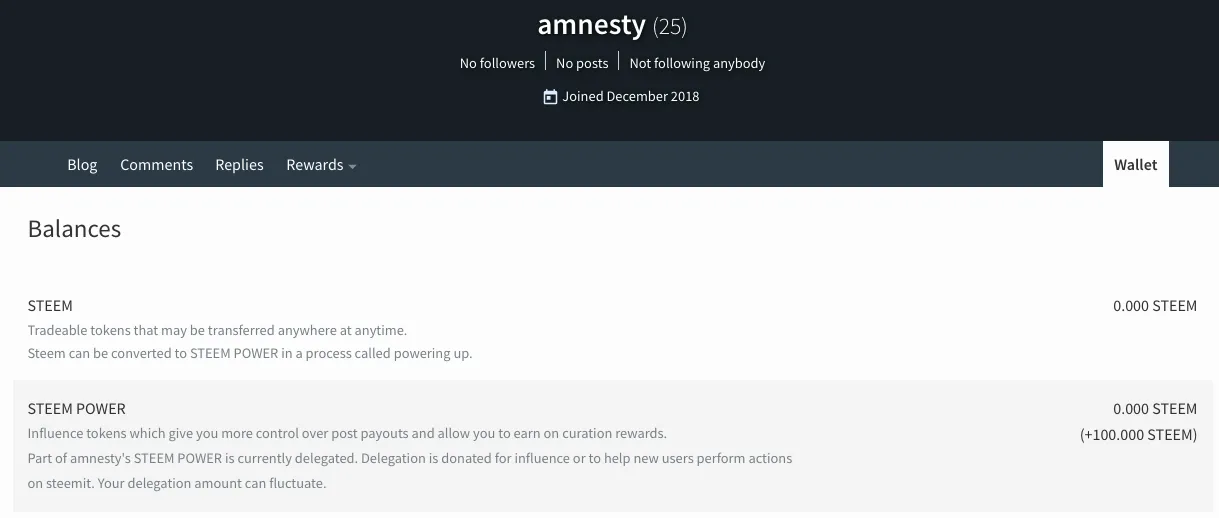Click the Balances heading
Image resolution: width=1219 pixels, height=518 pixels.
pyautogui.click(x=74, y=229)
